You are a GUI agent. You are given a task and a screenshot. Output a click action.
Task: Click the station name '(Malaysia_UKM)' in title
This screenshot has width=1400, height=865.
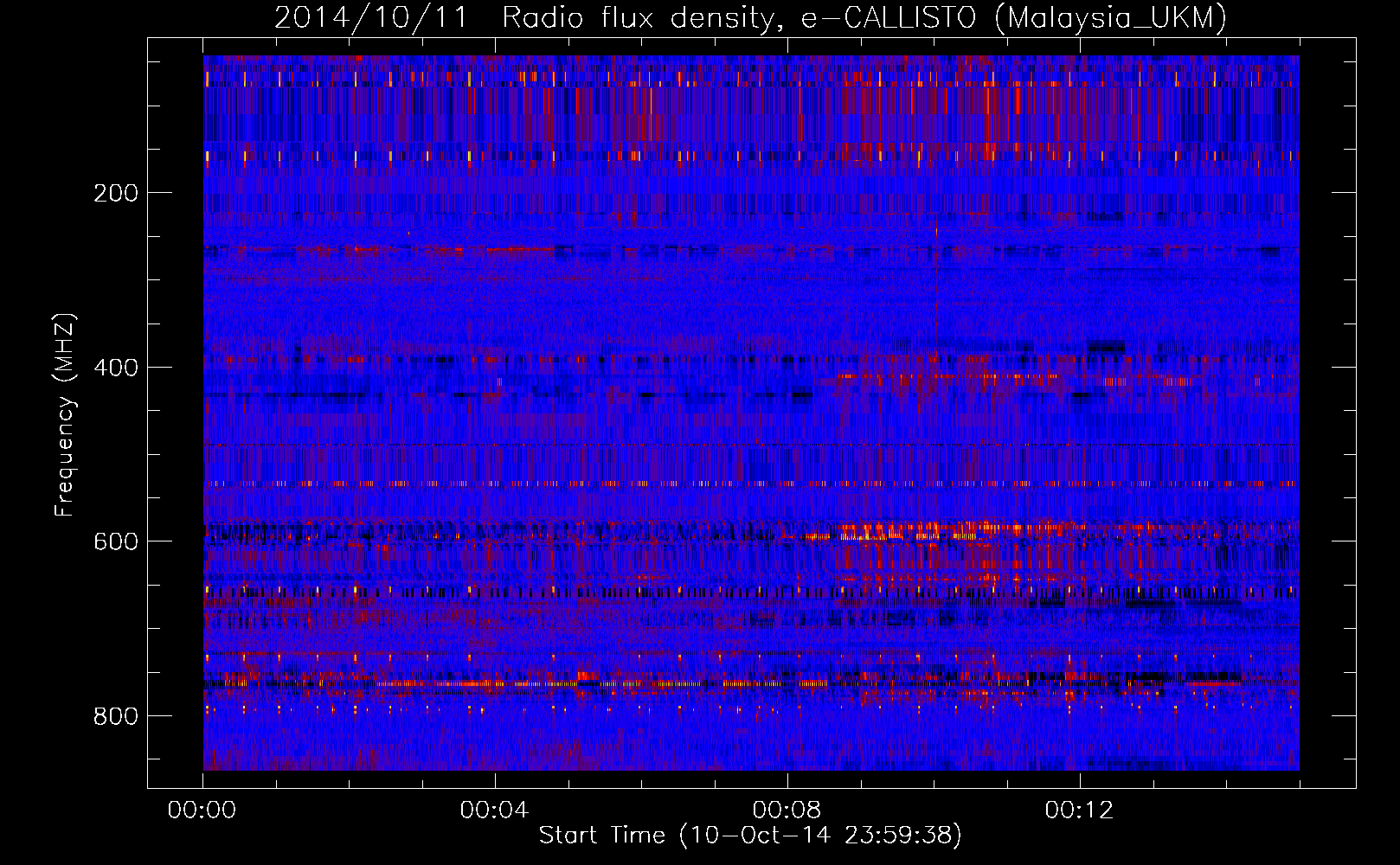coord(1110,18)
